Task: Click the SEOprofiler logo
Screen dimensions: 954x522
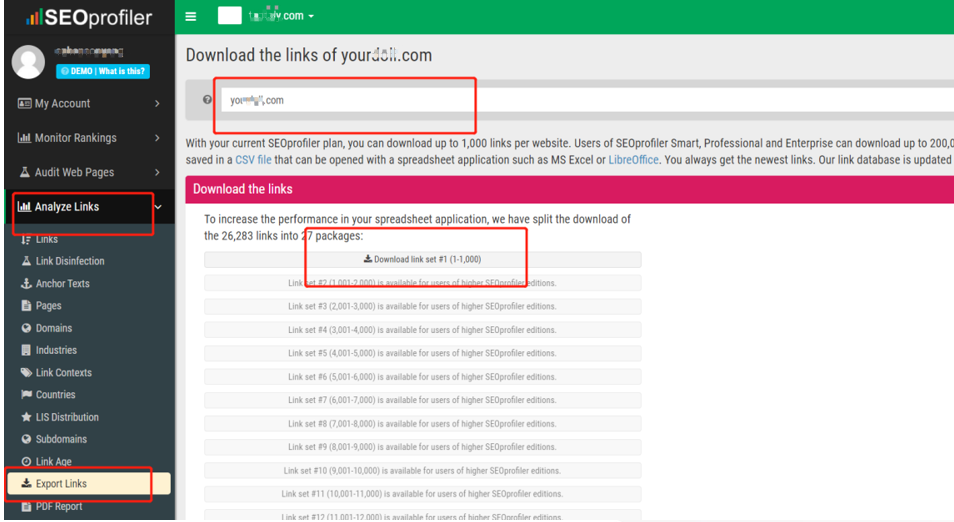Action: pos(89,17)
